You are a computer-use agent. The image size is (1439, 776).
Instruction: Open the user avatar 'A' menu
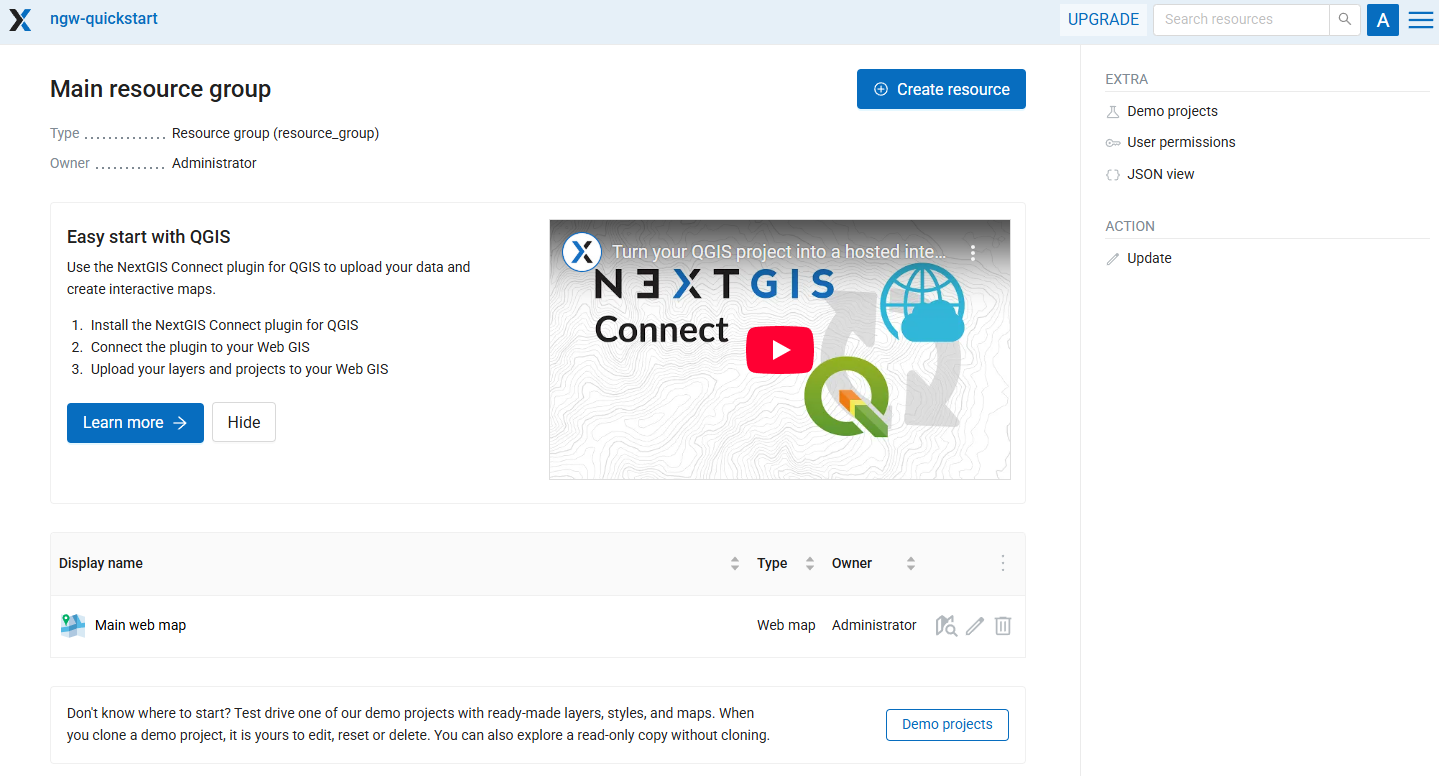[x=1383, y=20]
